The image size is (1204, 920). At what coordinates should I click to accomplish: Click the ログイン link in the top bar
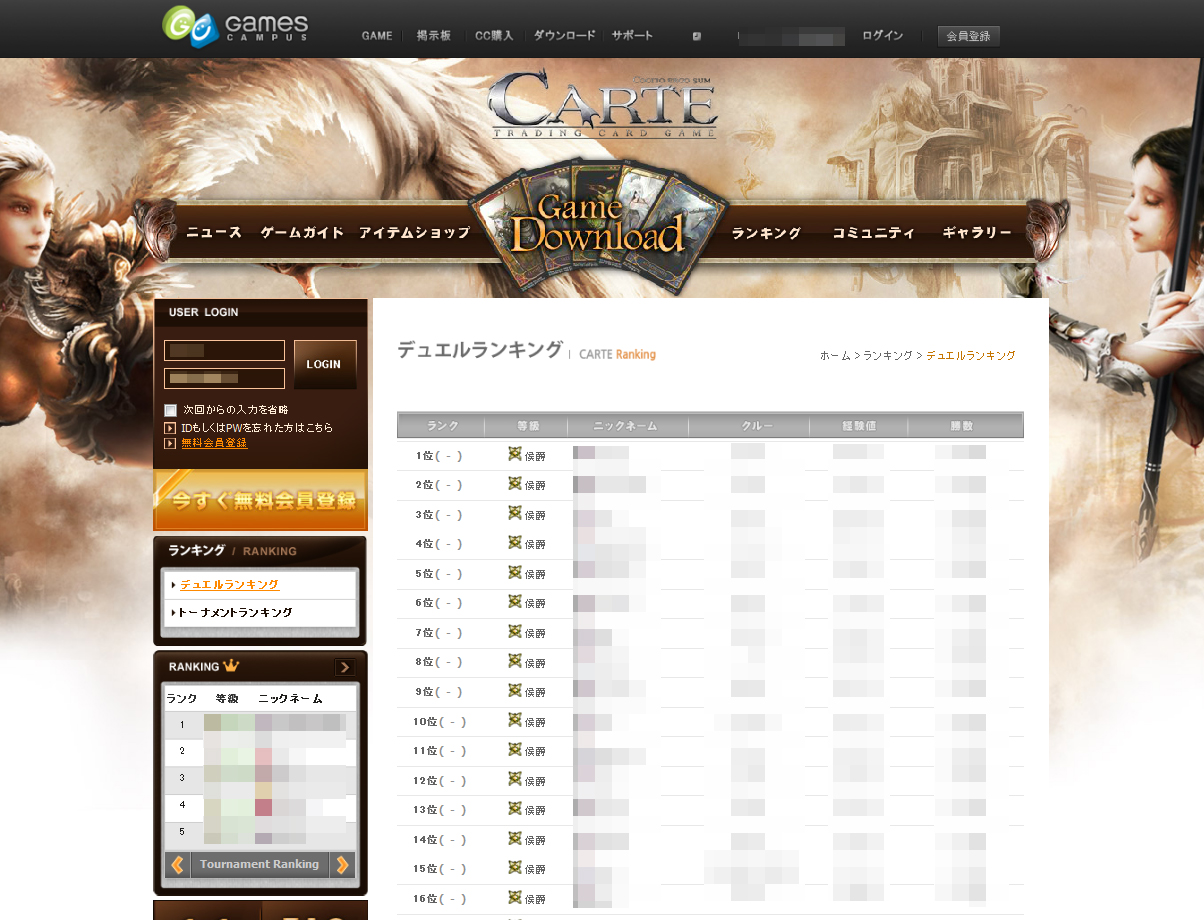click(x=882, y=36)
